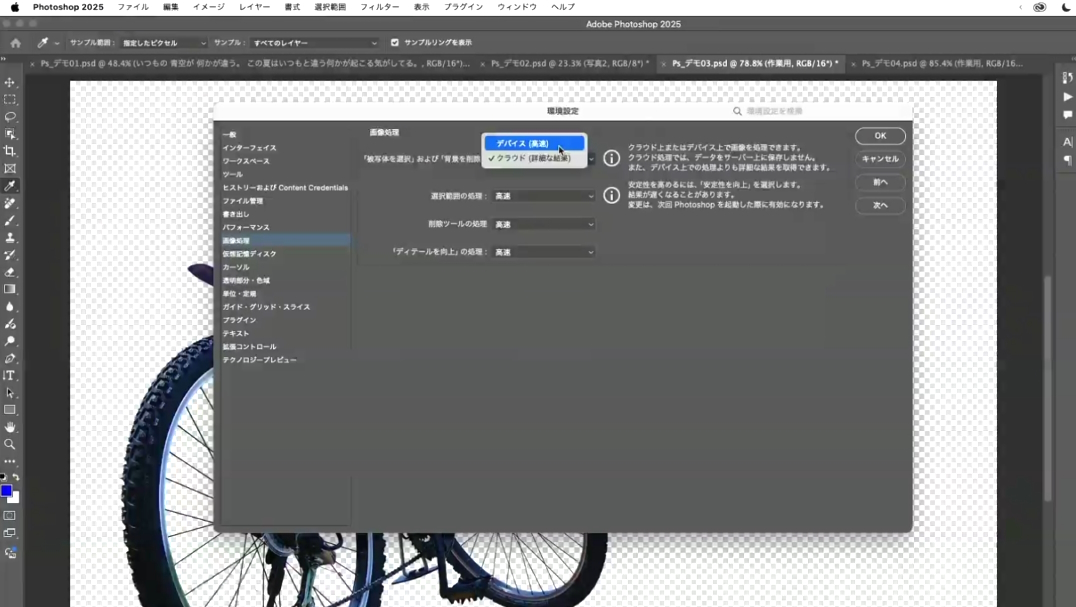Open the Apple menu

pos(14,7)
